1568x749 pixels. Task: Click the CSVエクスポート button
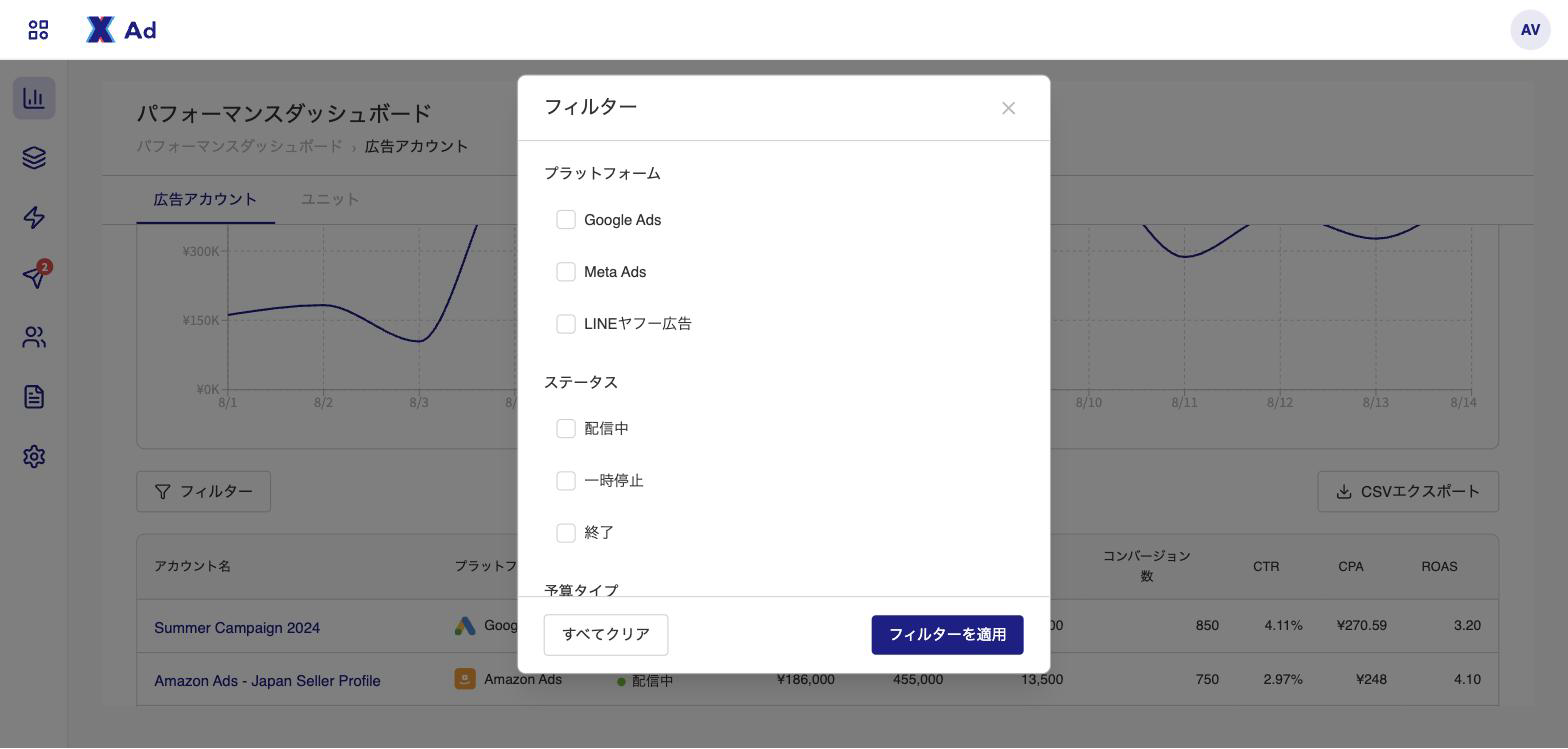[1408, 492]
